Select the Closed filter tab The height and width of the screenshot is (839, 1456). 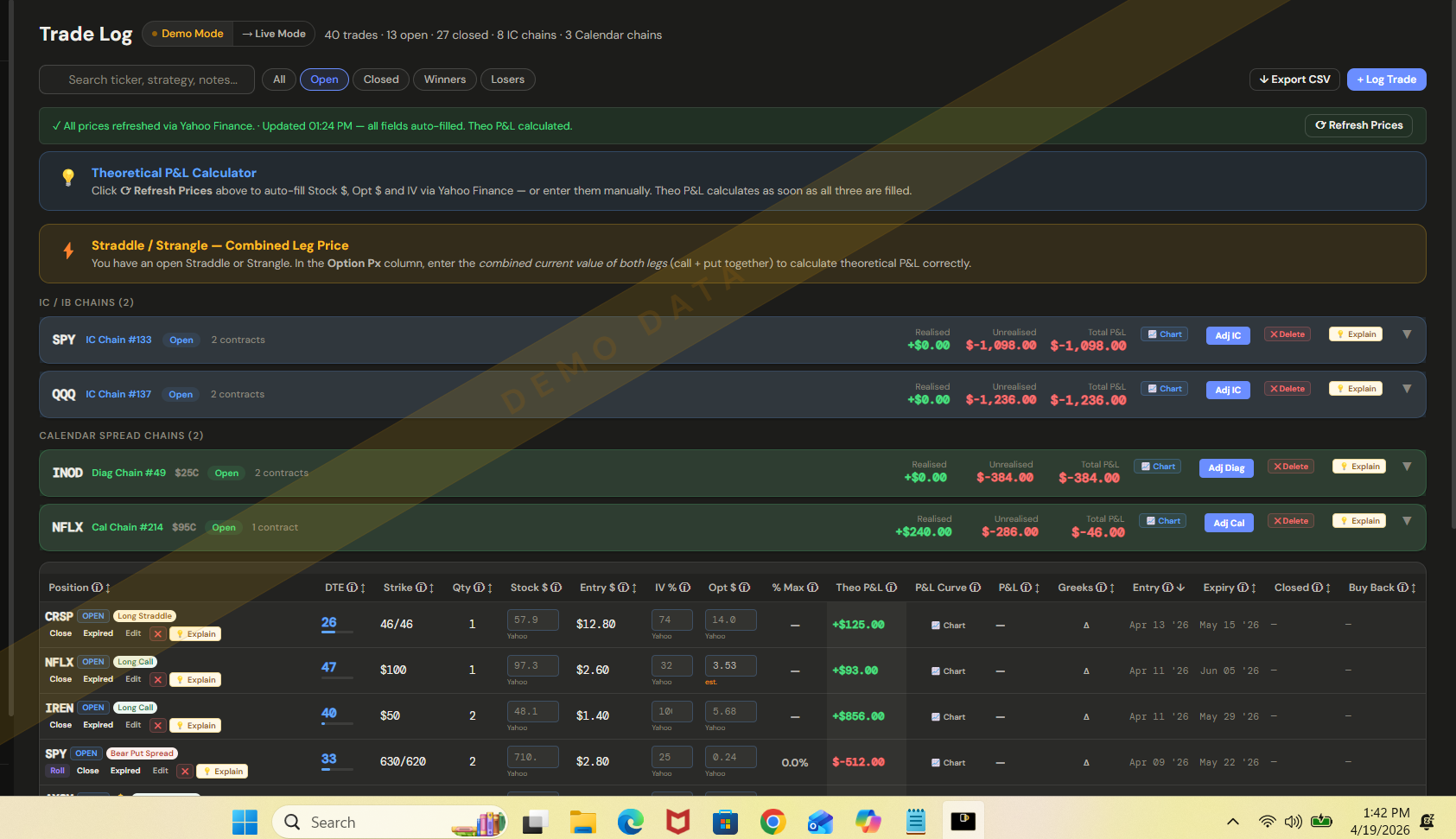[x=381, y=79]
